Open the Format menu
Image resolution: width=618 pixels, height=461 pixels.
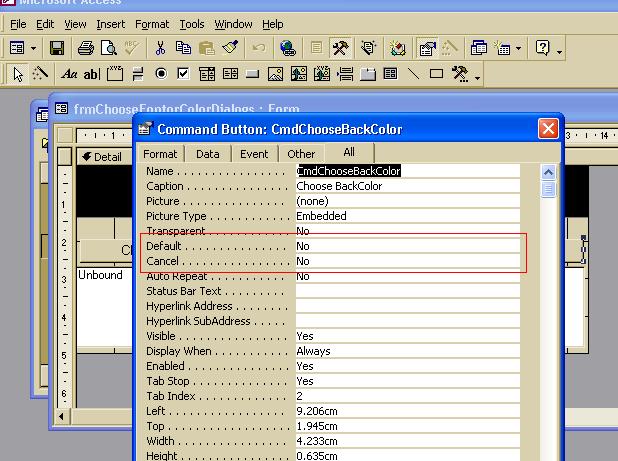point(152,24)
